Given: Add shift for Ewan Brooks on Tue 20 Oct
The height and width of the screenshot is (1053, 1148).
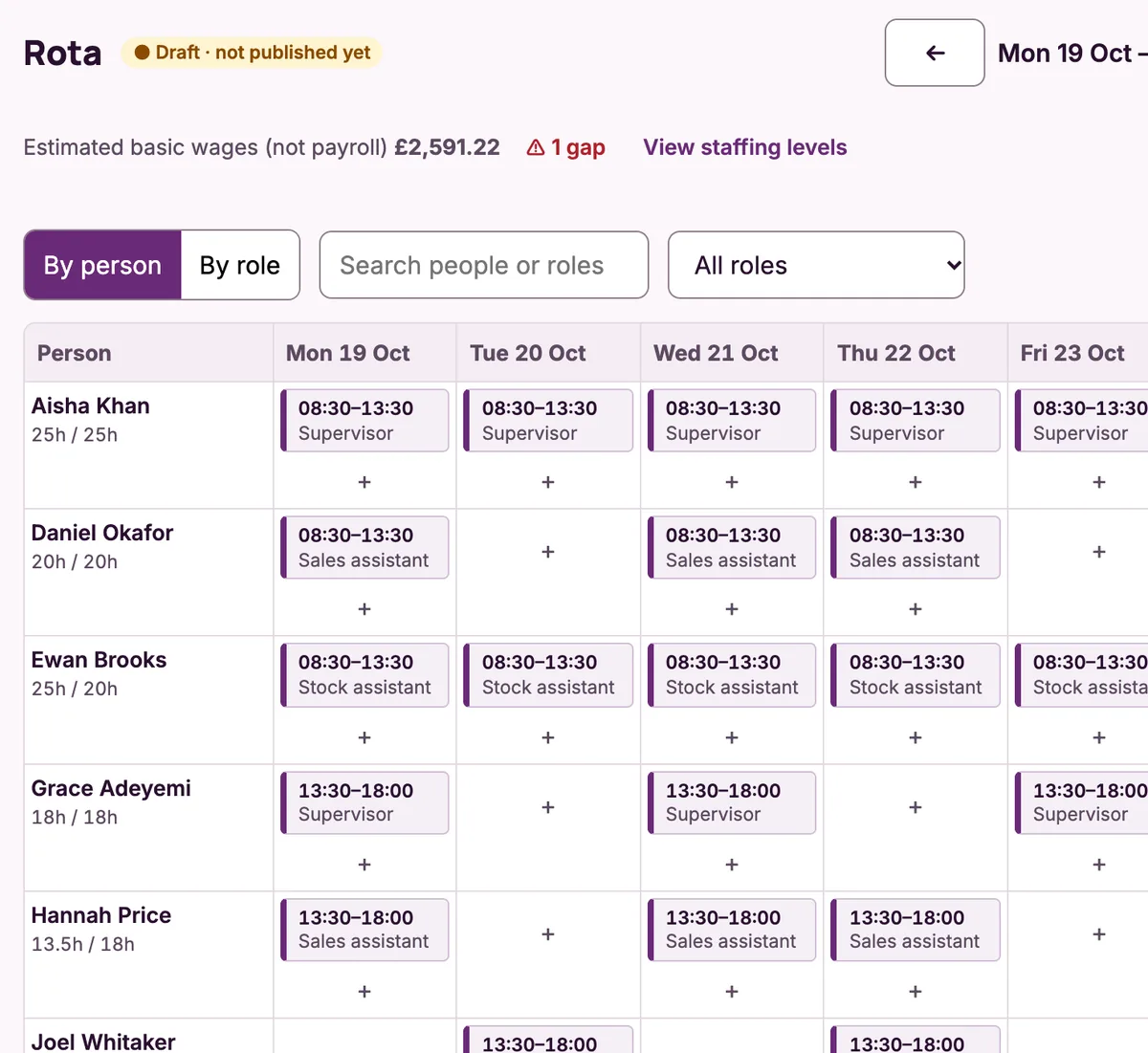Looking at the screenshot, I should [548, 737].
